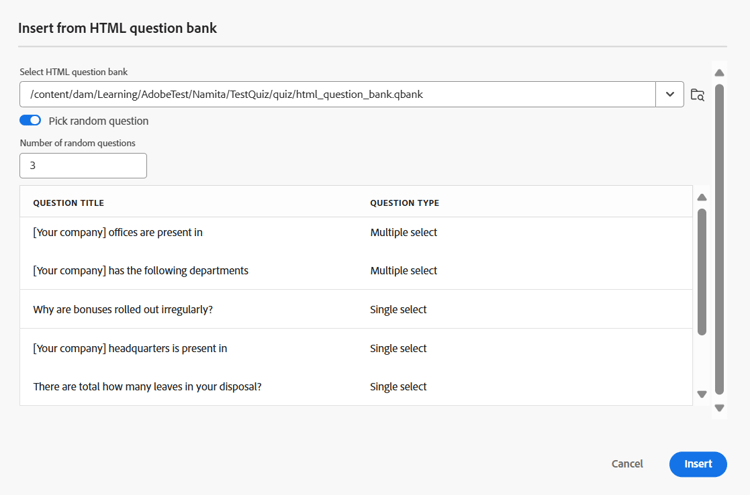Screen dimensions: 750x495
Task: Click the table scroll down arrow
Action: (702, 394)
